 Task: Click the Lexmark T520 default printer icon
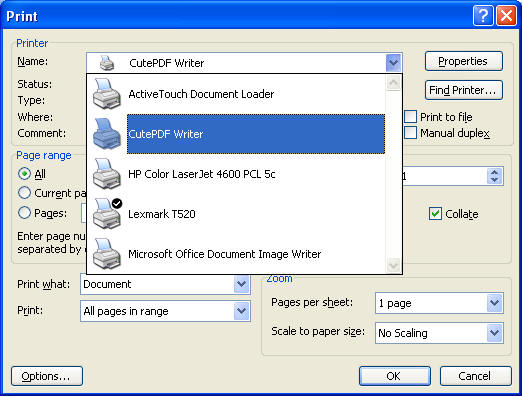pyautogui.click(x=107, y=213)
